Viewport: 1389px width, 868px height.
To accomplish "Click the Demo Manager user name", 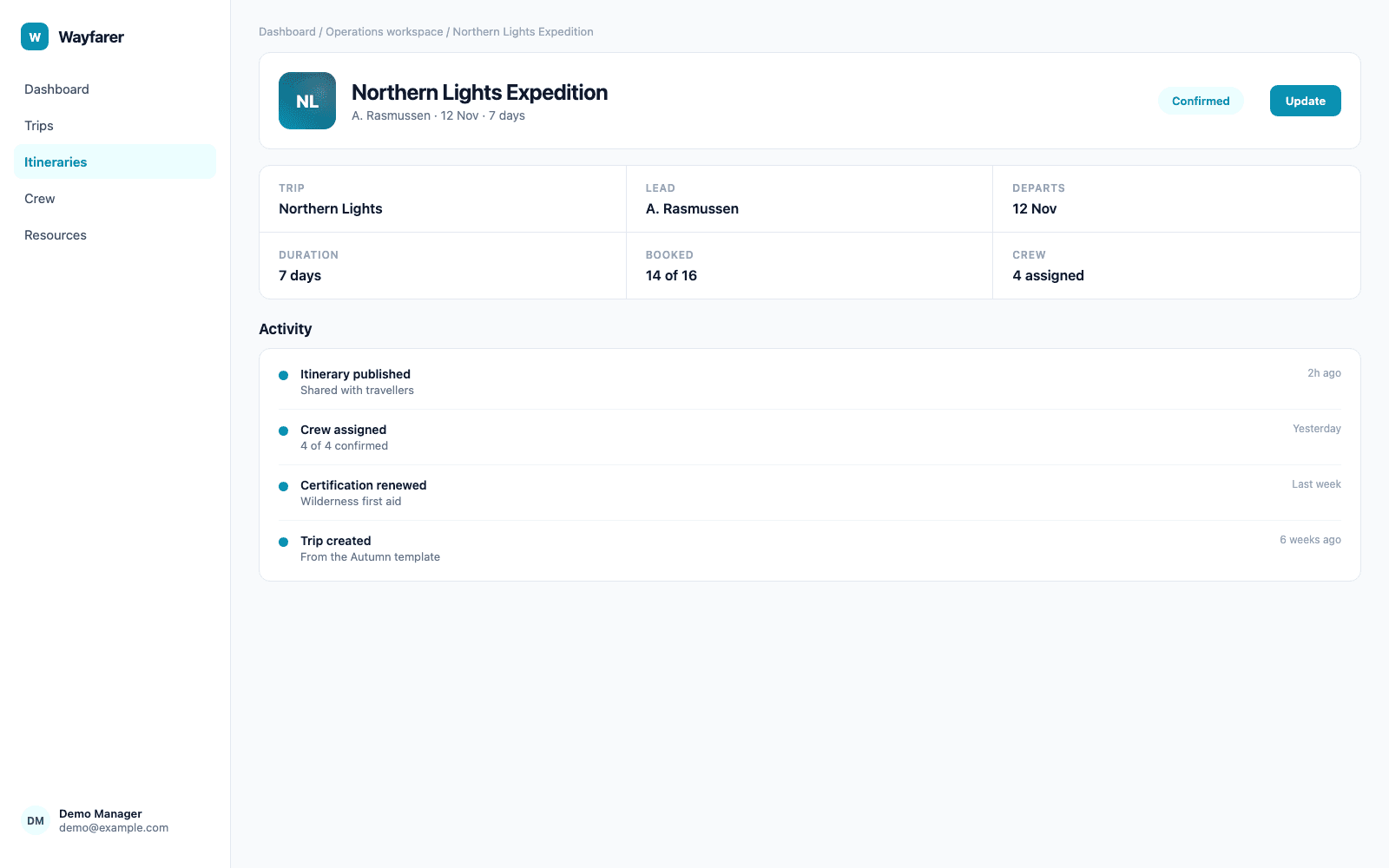I will [101, 813].
